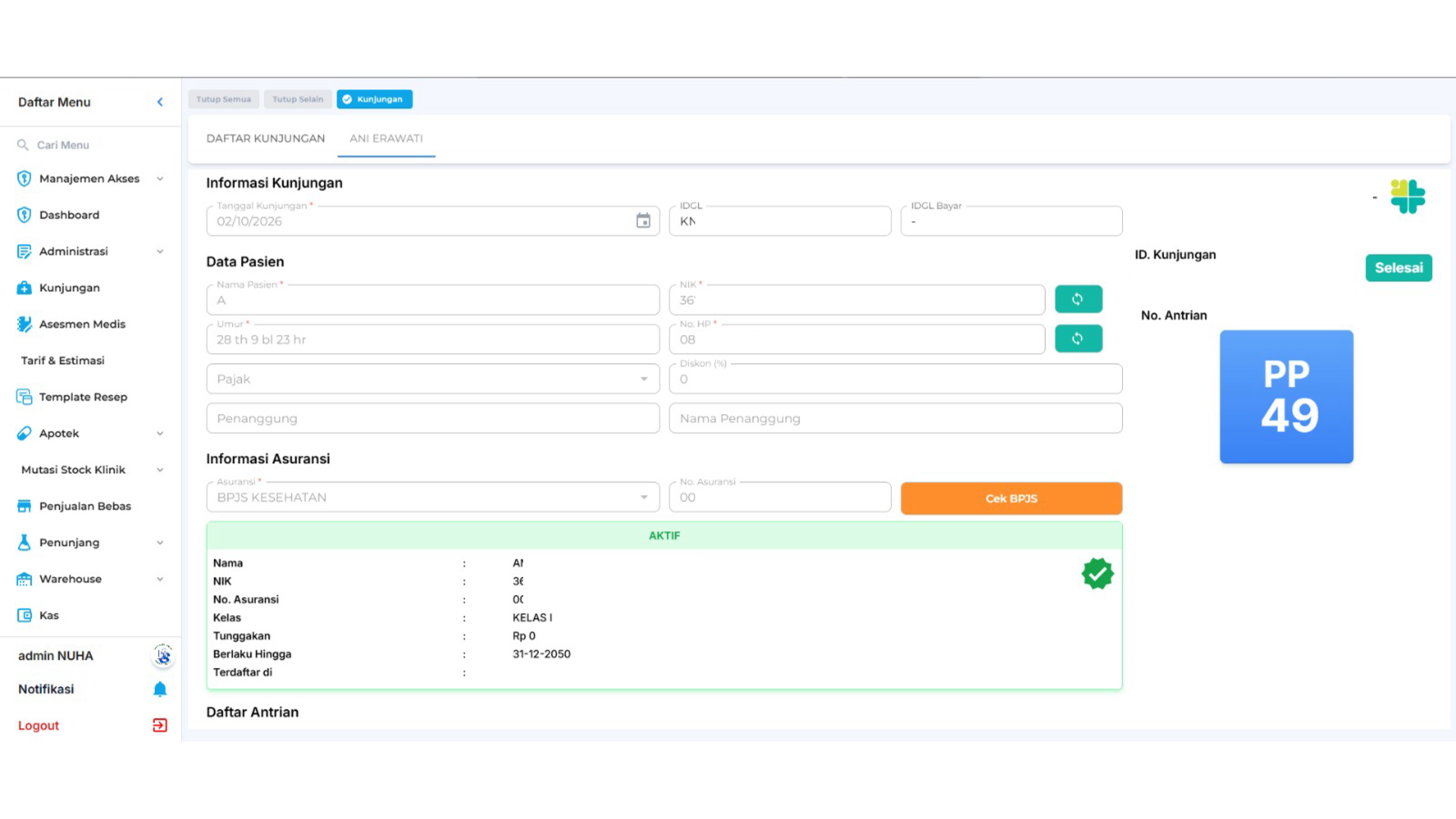Open Kunjungan medical bag icon

[x=25, y=288]
